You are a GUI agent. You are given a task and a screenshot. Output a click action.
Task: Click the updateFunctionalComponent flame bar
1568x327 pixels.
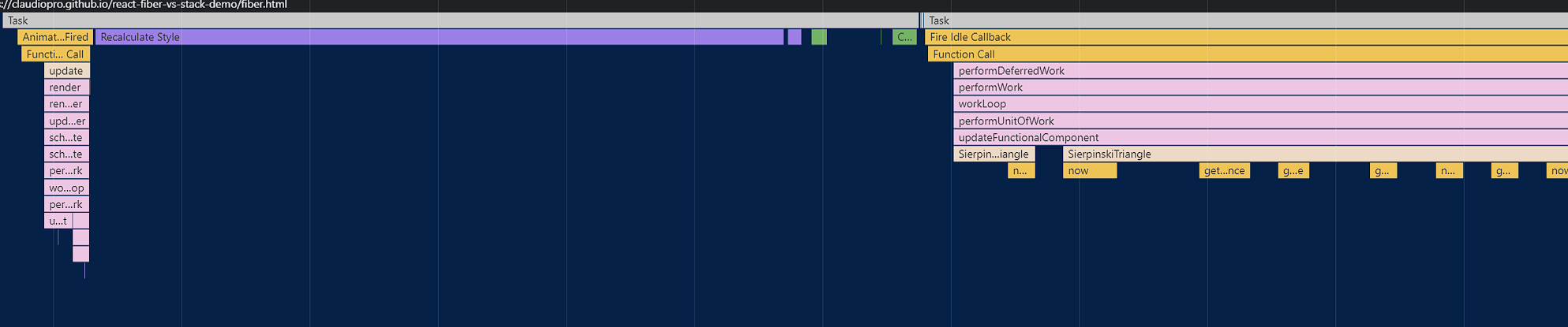point(1259,138)
